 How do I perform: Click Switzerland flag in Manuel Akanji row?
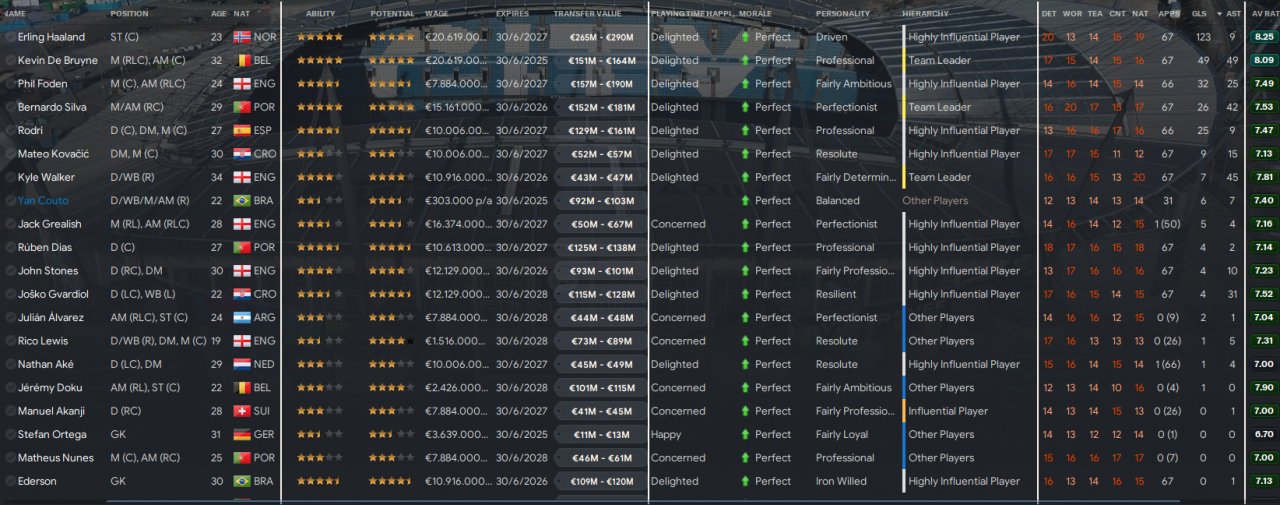[241, 411]
